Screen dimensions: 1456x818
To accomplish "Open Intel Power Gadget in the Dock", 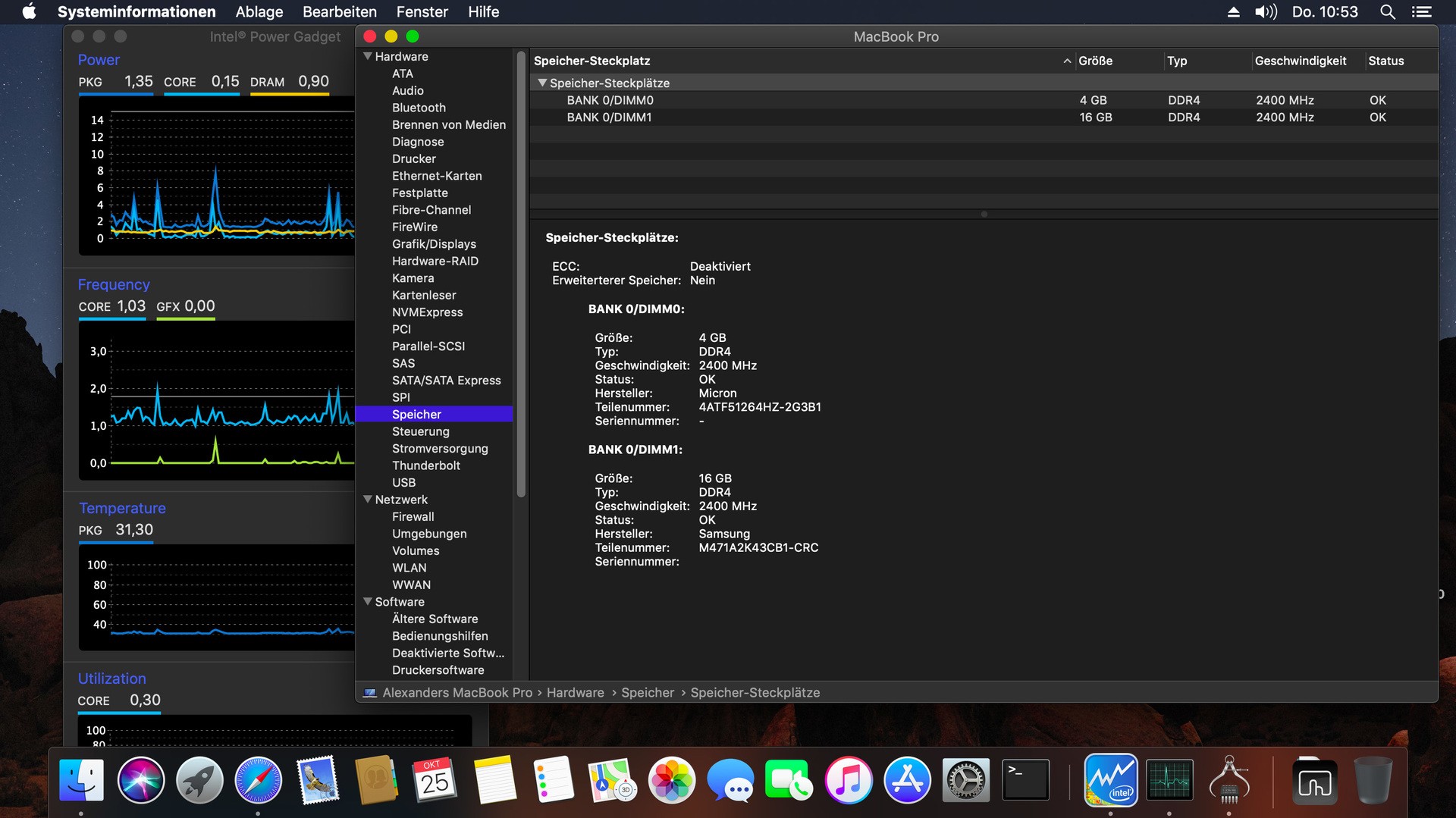I will (1110, 779).
